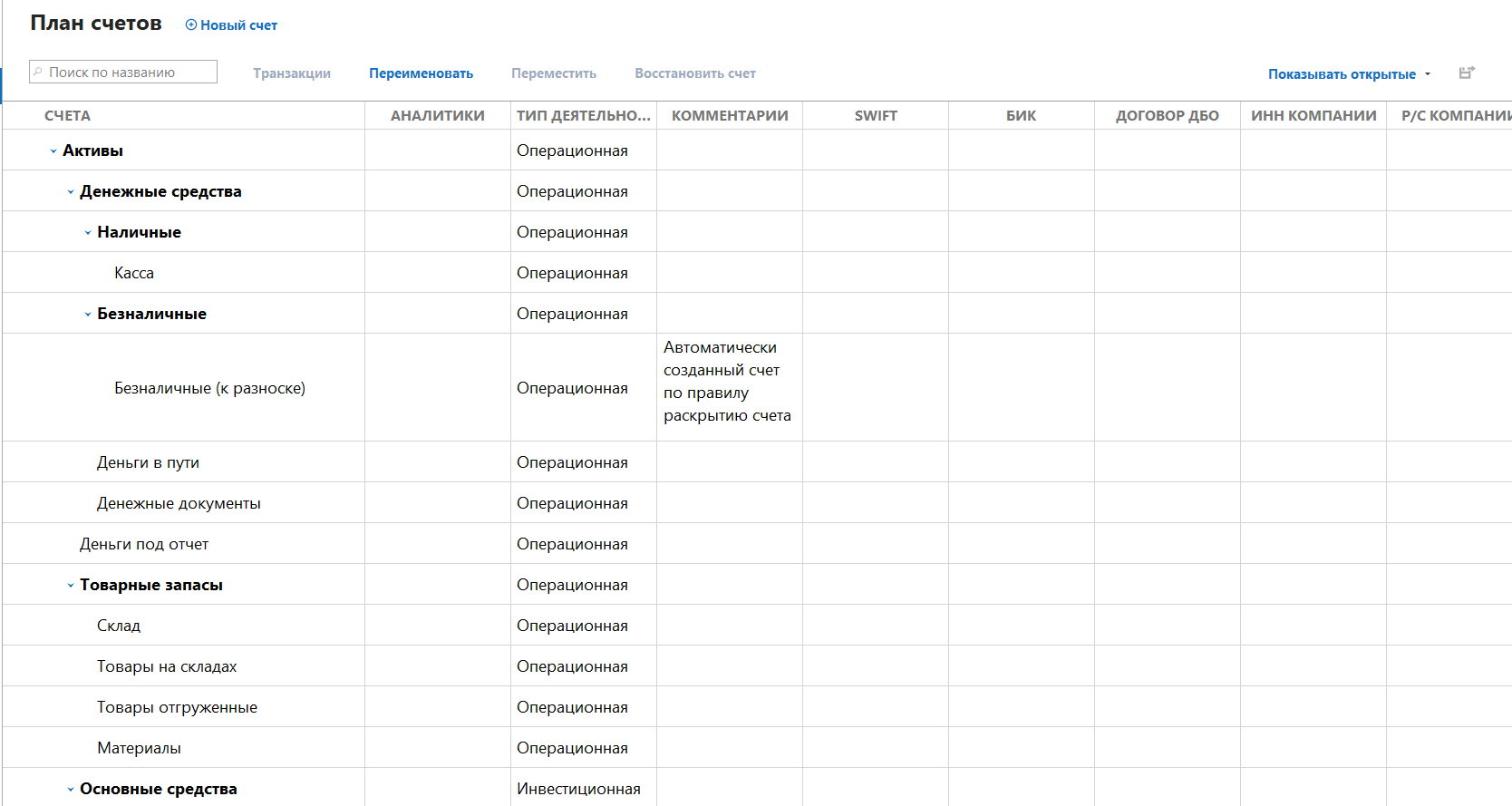
Task: Click Переместить
Action: (554, 73)
